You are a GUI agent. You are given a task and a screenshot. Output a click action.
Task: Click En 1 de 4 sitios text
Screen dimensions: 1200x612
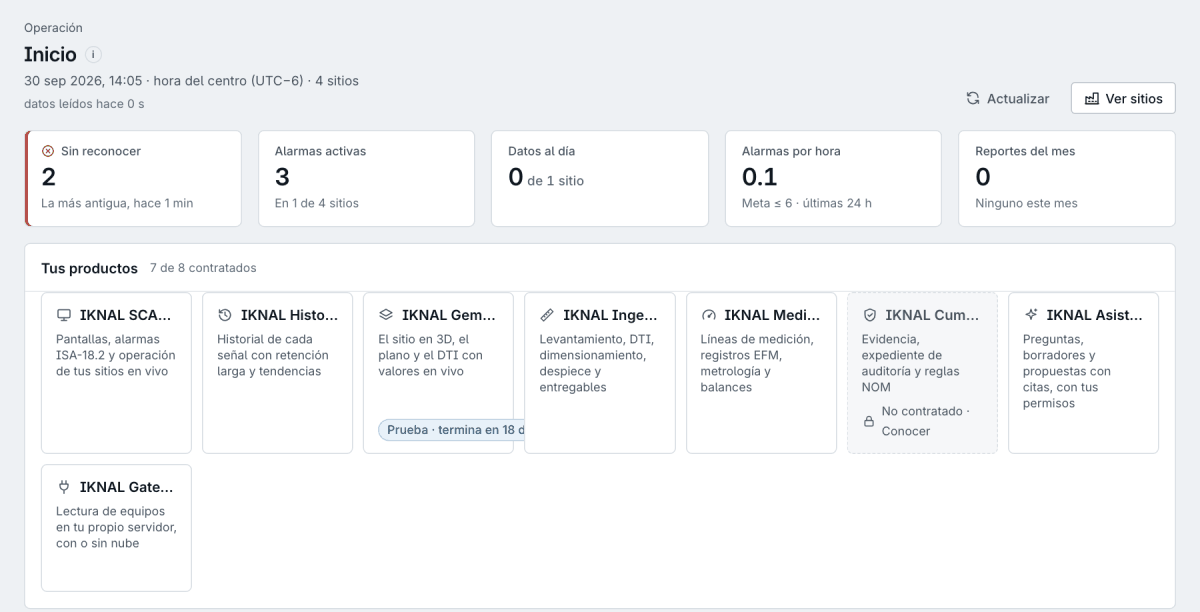click(317, 203)
